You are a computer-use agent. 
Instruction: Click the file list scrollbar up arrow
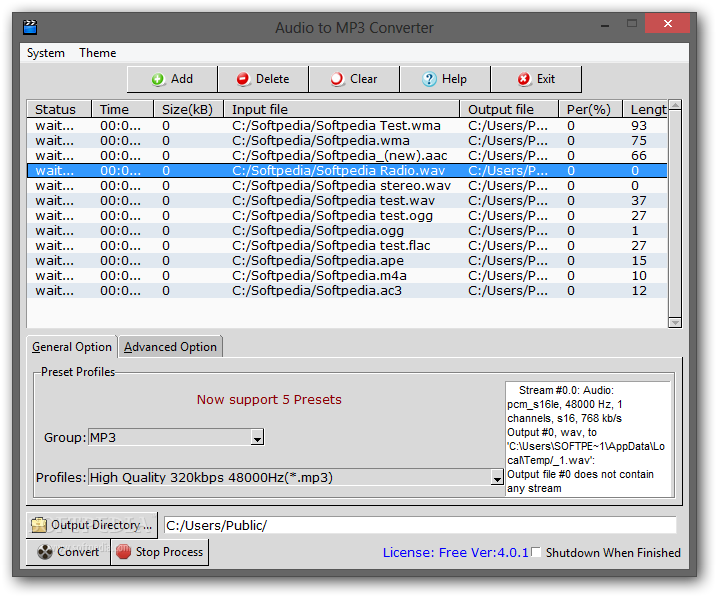pos(675,106)
